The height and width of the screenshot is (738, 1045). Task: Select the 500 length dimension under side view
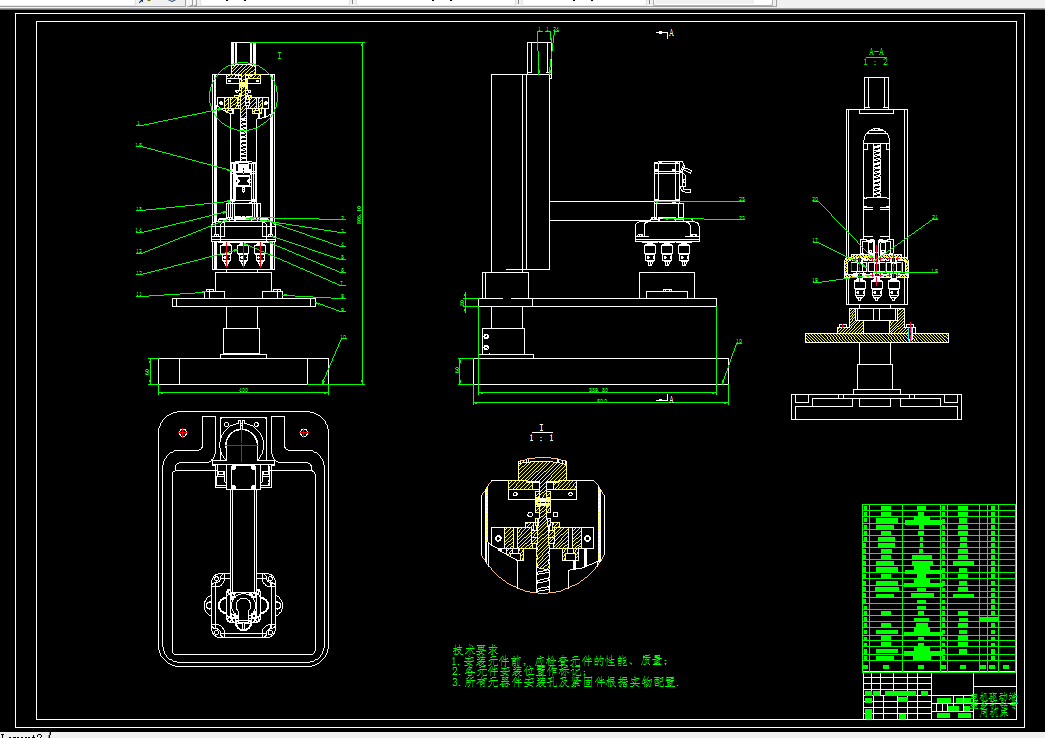click(x=602, y=401)
